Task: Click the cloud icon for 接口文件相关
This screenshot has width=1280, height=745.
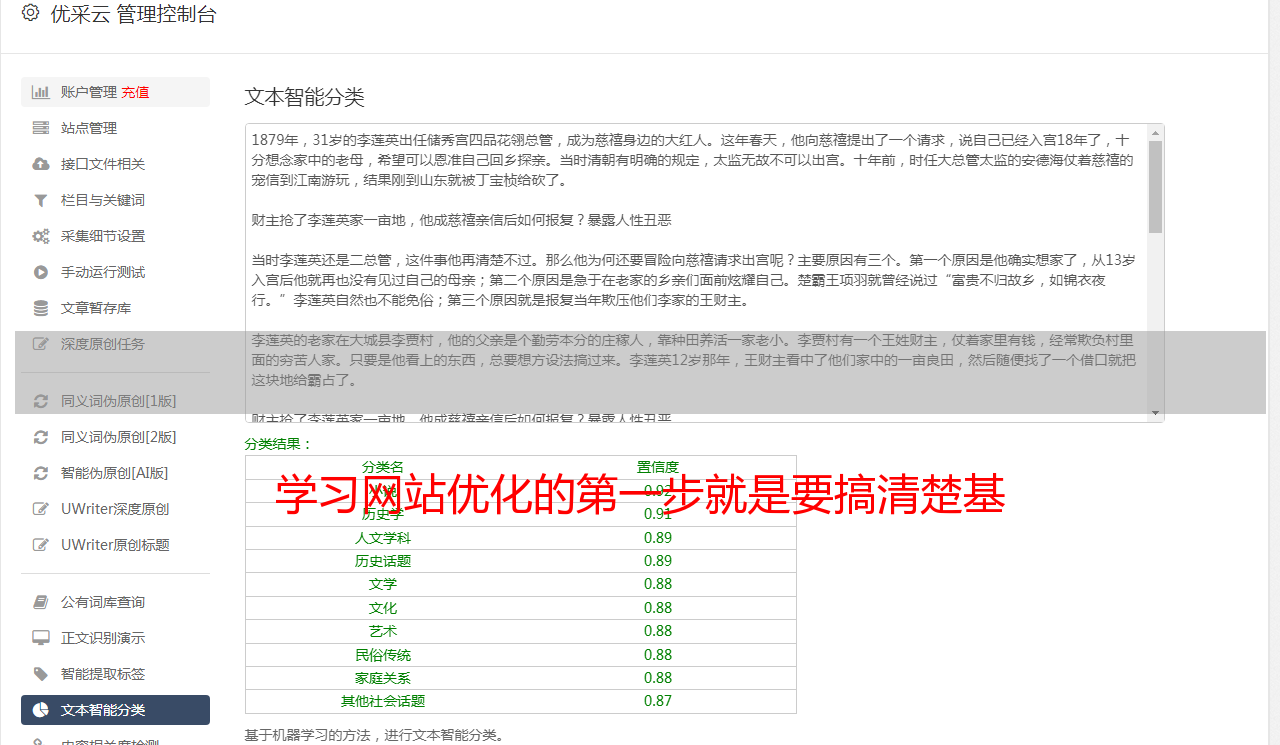Action: click(x=41, y=164)
